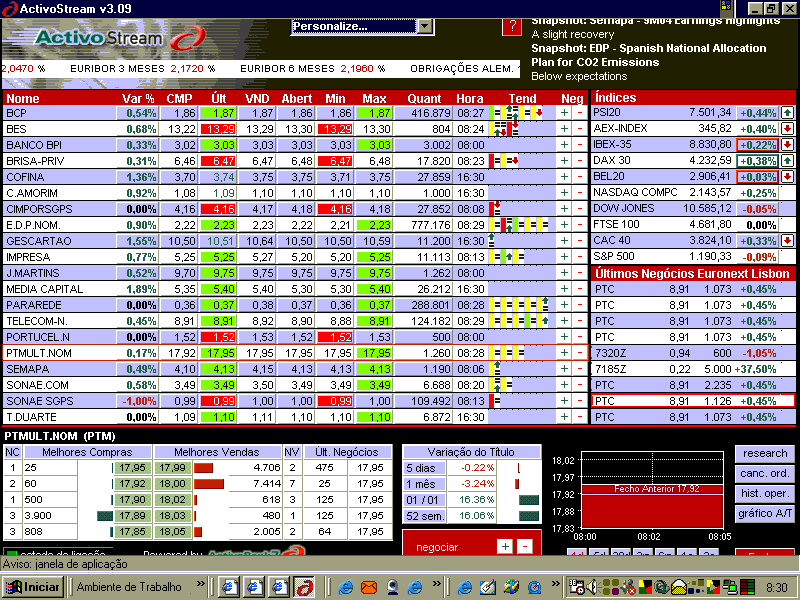The height and width of the screenshot is (600, 800).
Task: Click the '52 sem.' variation label
Action: pyautogui.click(x=425, y=516)
